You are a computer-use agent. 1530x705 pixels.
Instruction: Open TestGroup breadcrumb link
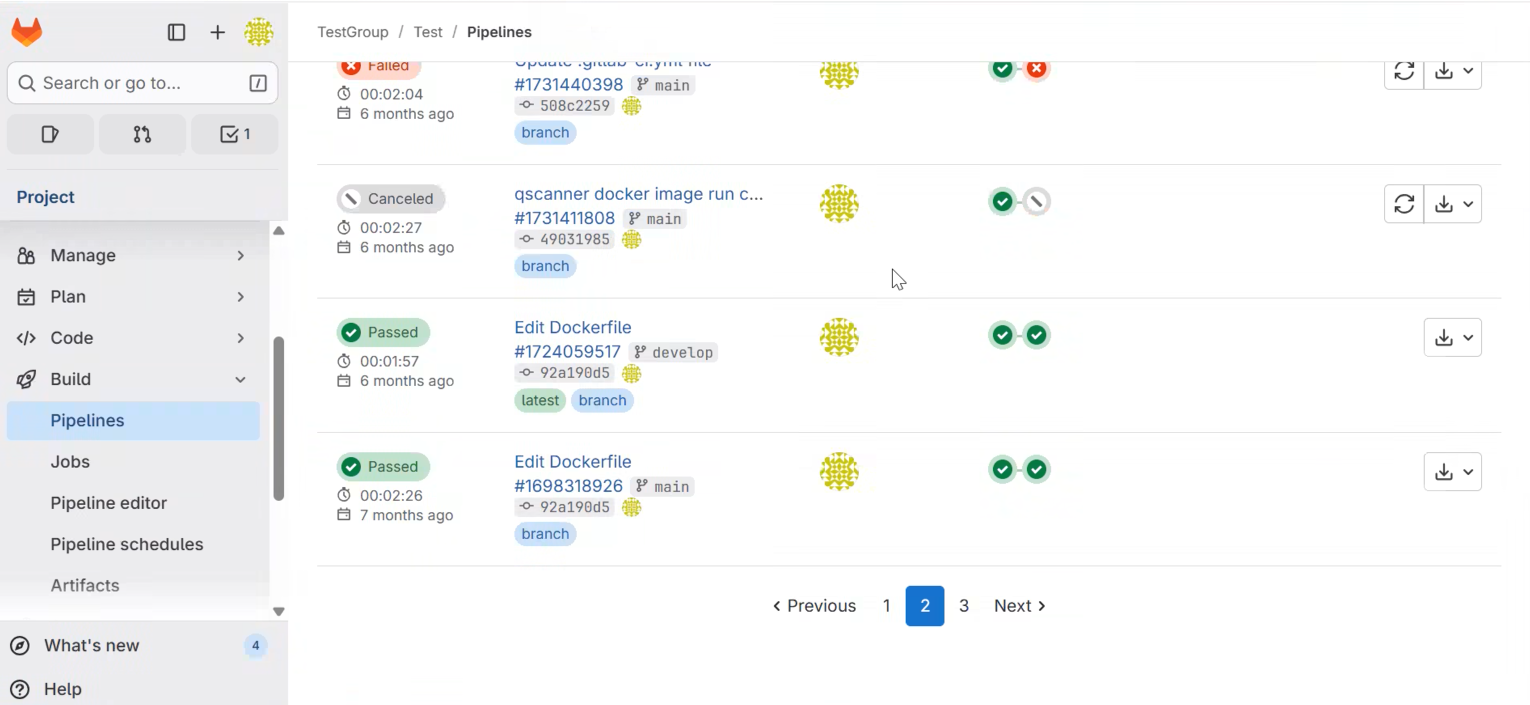(352, 32)
